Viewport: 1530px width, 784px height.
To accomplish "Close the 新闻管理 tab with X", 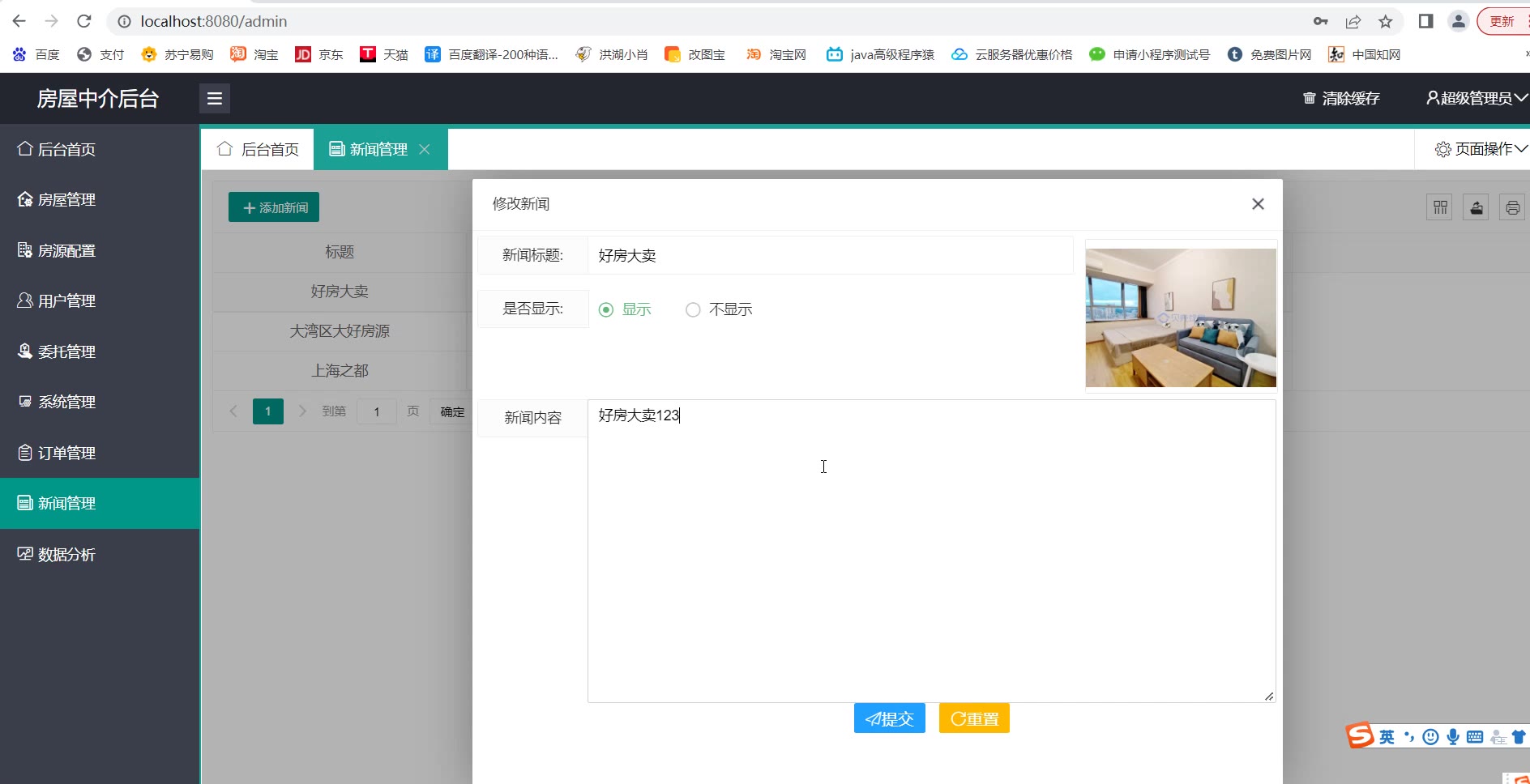I will point(425,150).
